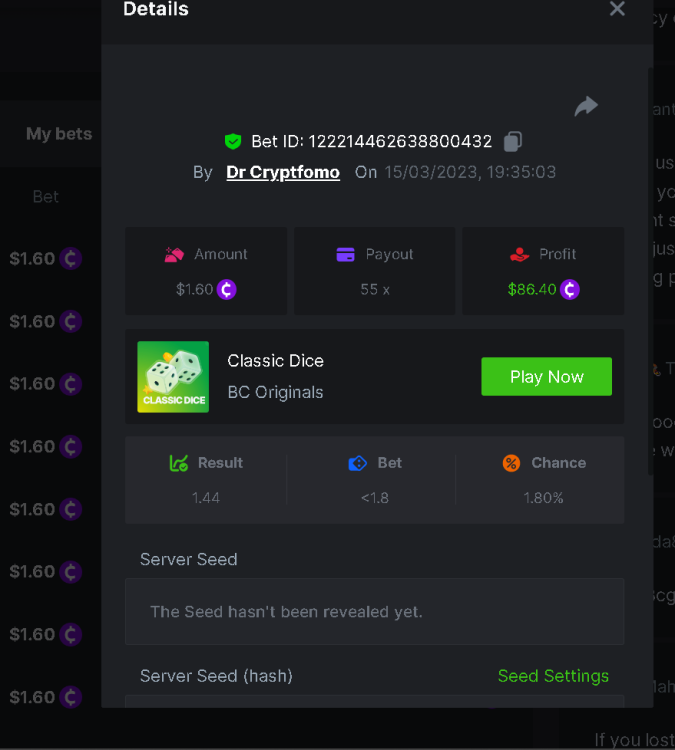The image size is (675, 750).
Task: Click the Bet column header
Action: pos(46,197)
